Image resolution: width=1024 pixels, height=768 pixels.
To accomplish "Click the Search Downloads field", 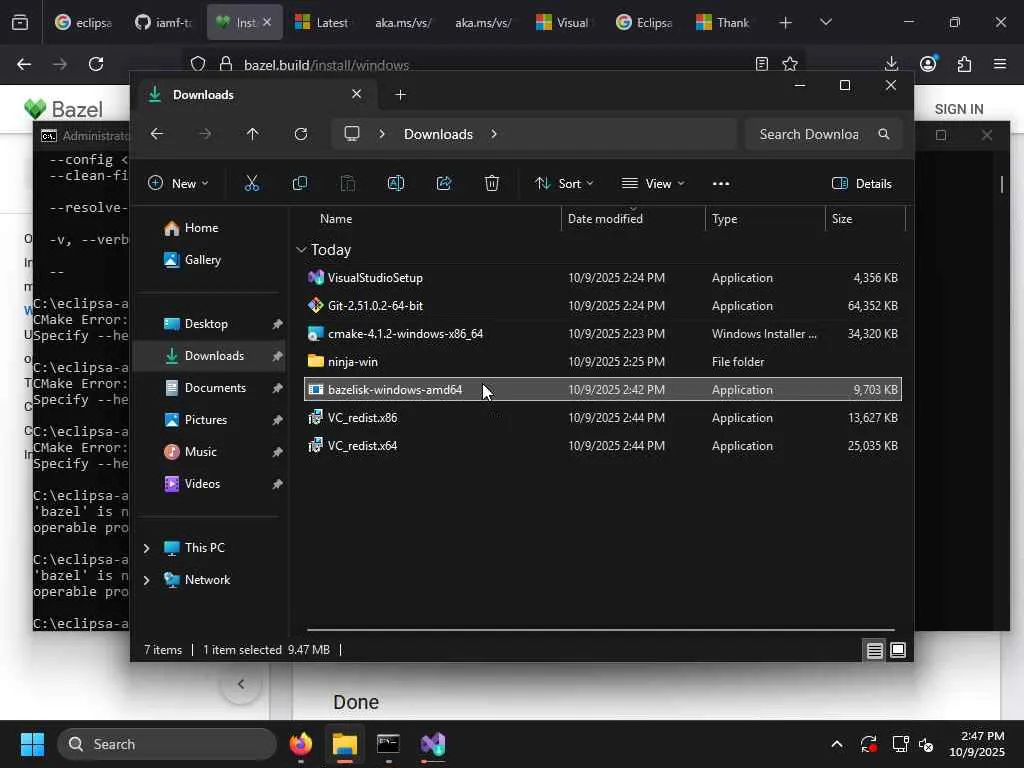I will [824, 134].
